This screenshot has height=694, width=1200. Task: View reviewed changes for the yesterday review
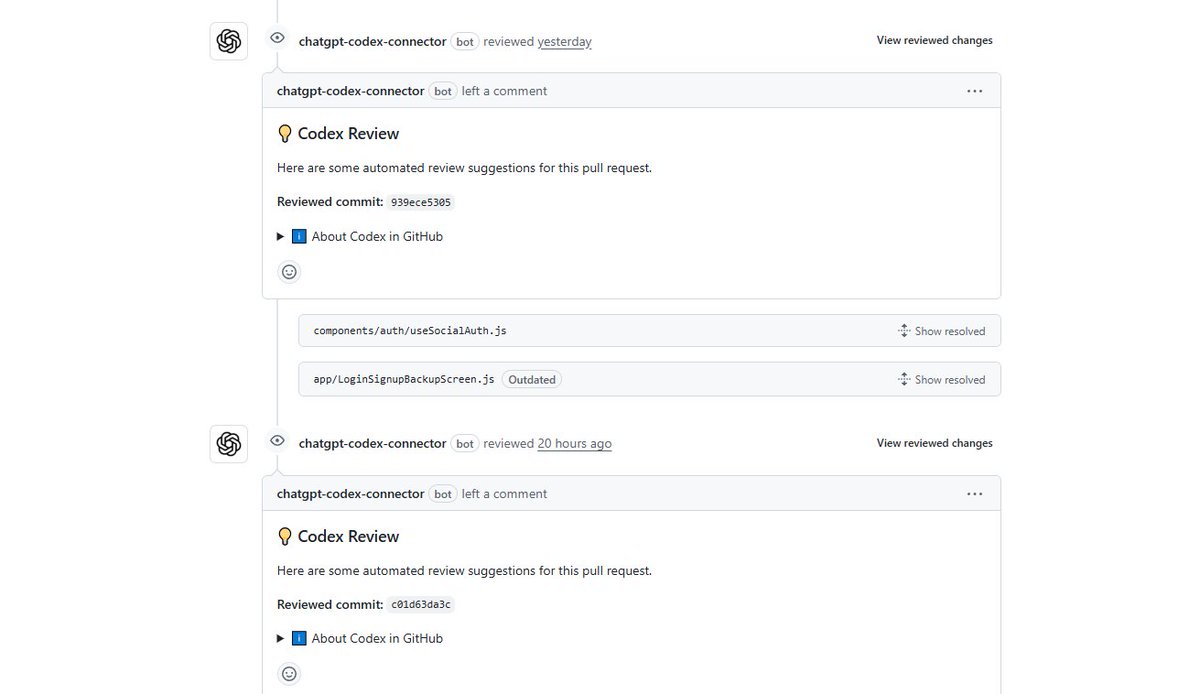[x=935, y=41]
